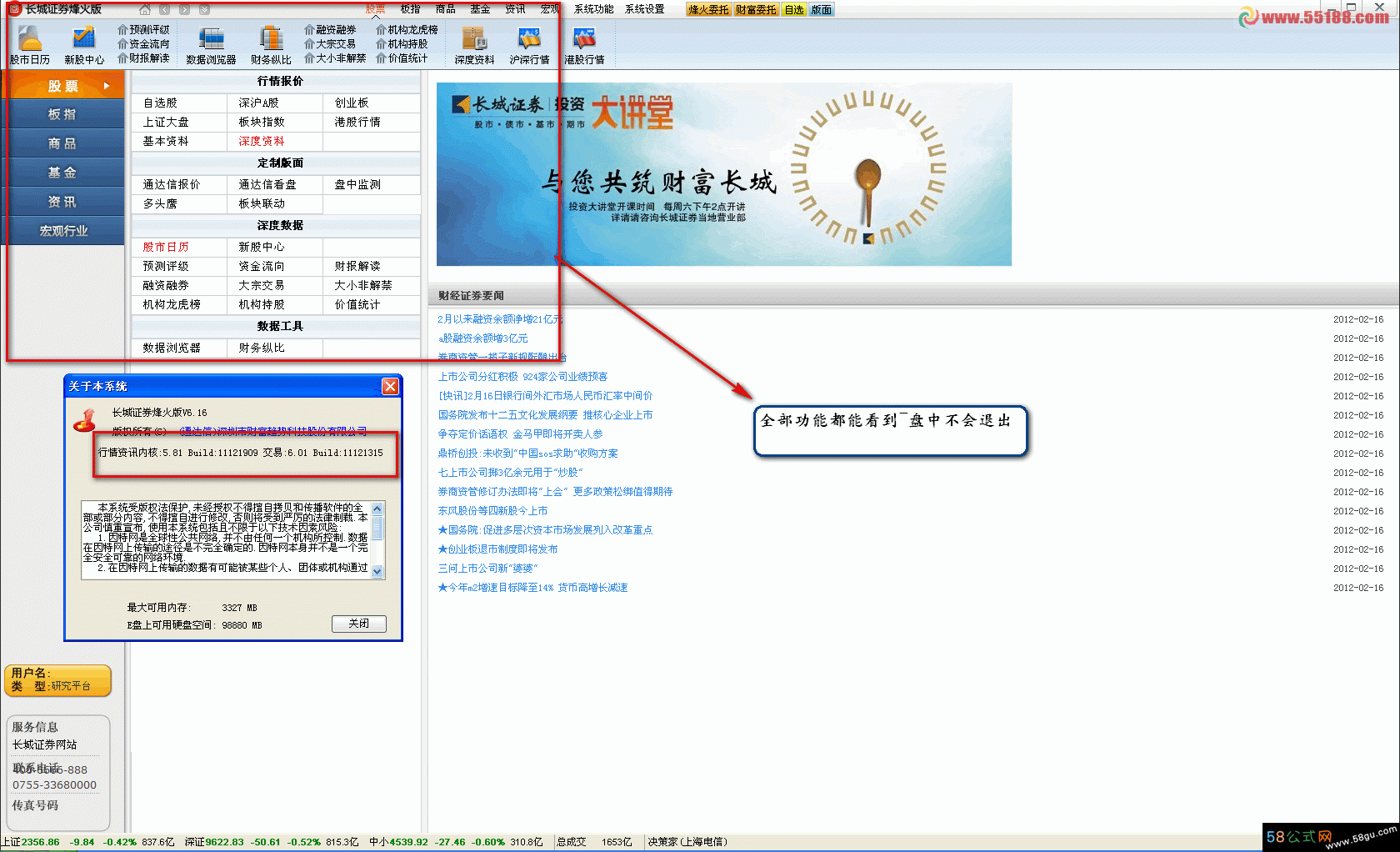Open 创业板 in the 行情报价 list
The image size is (1400, 852).
pos(351,103)
